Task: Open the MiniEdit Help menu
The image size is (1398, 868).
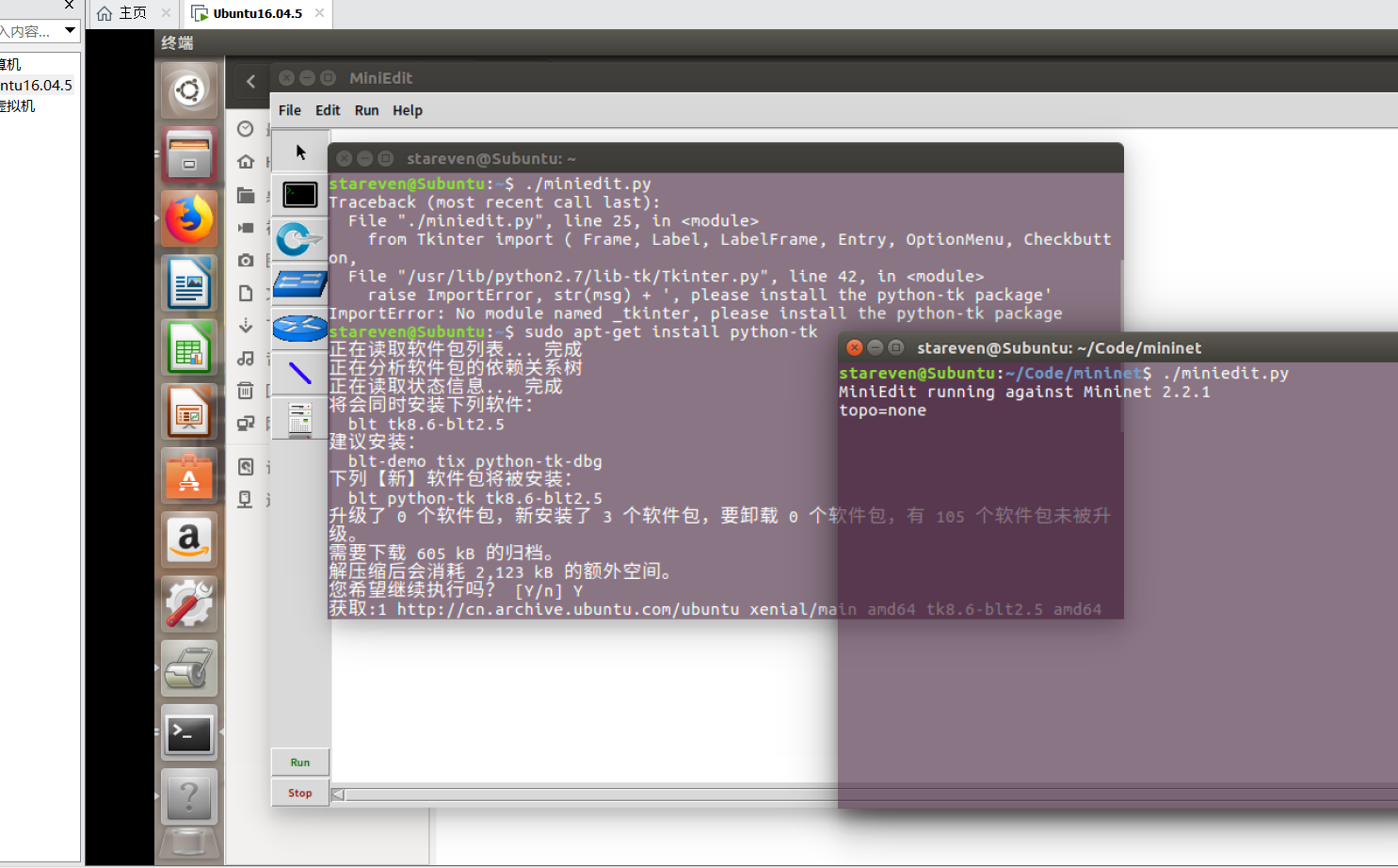Action: coord(408,110)
